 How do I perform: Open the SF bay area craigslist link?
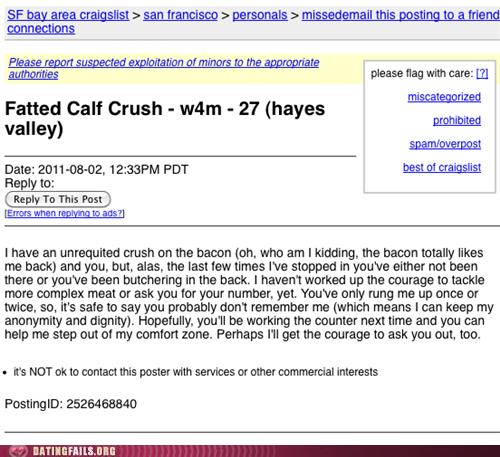point(68,15)
